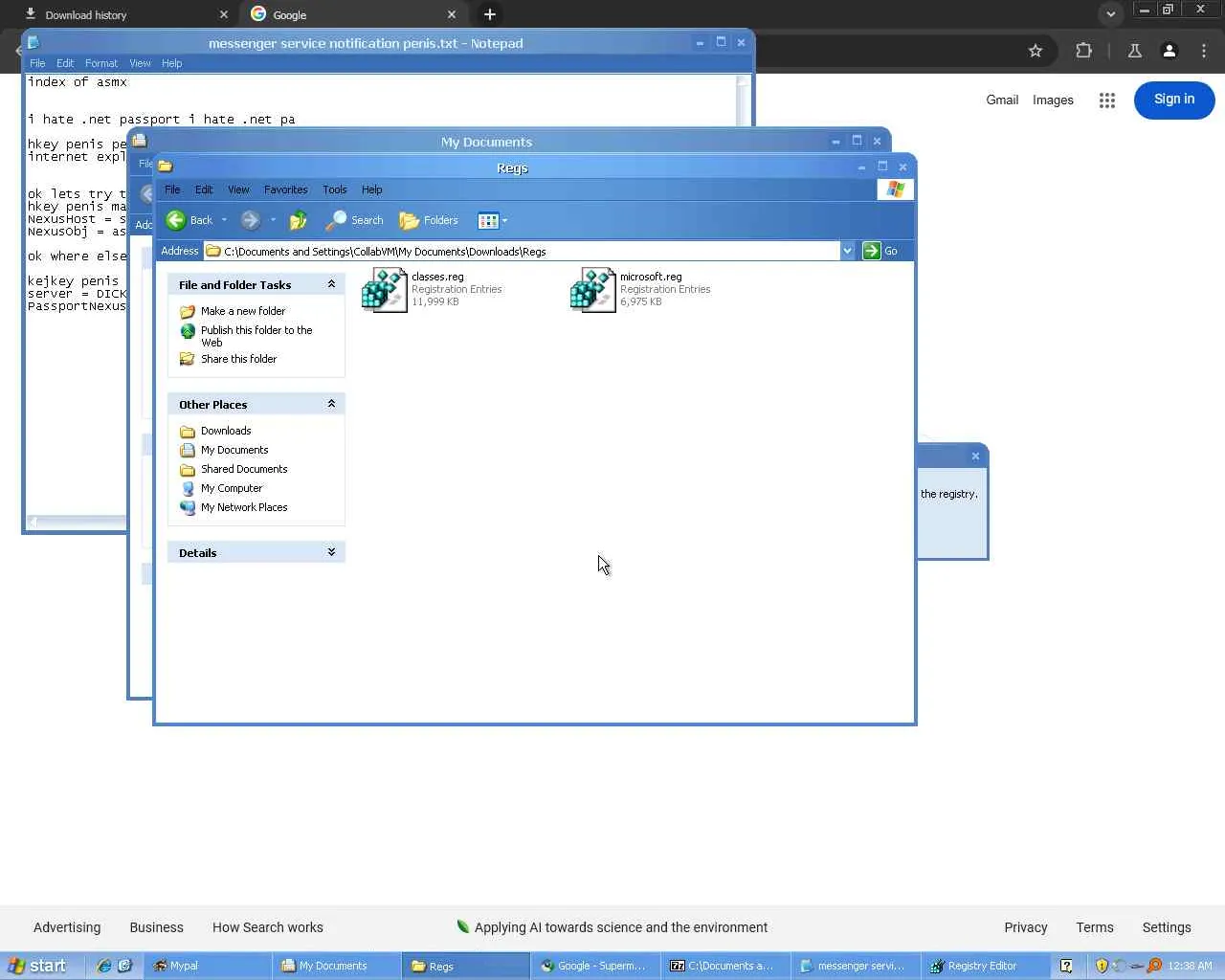Open the Advertising footer link
The width and height of the screenshot is (1225, 980).
(x=67, y=927)
